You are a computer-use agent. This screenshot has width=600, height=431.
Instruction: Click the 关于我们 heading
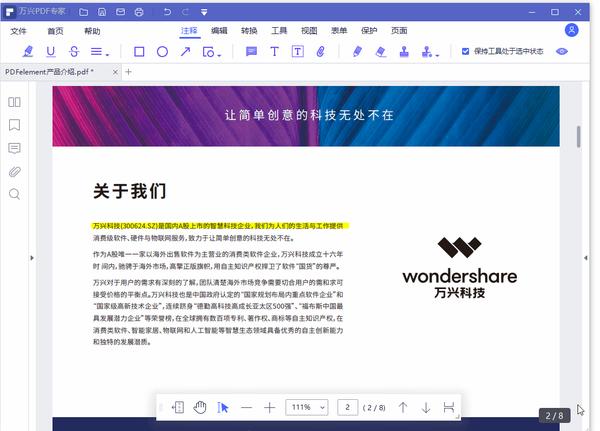coord(130,191)
